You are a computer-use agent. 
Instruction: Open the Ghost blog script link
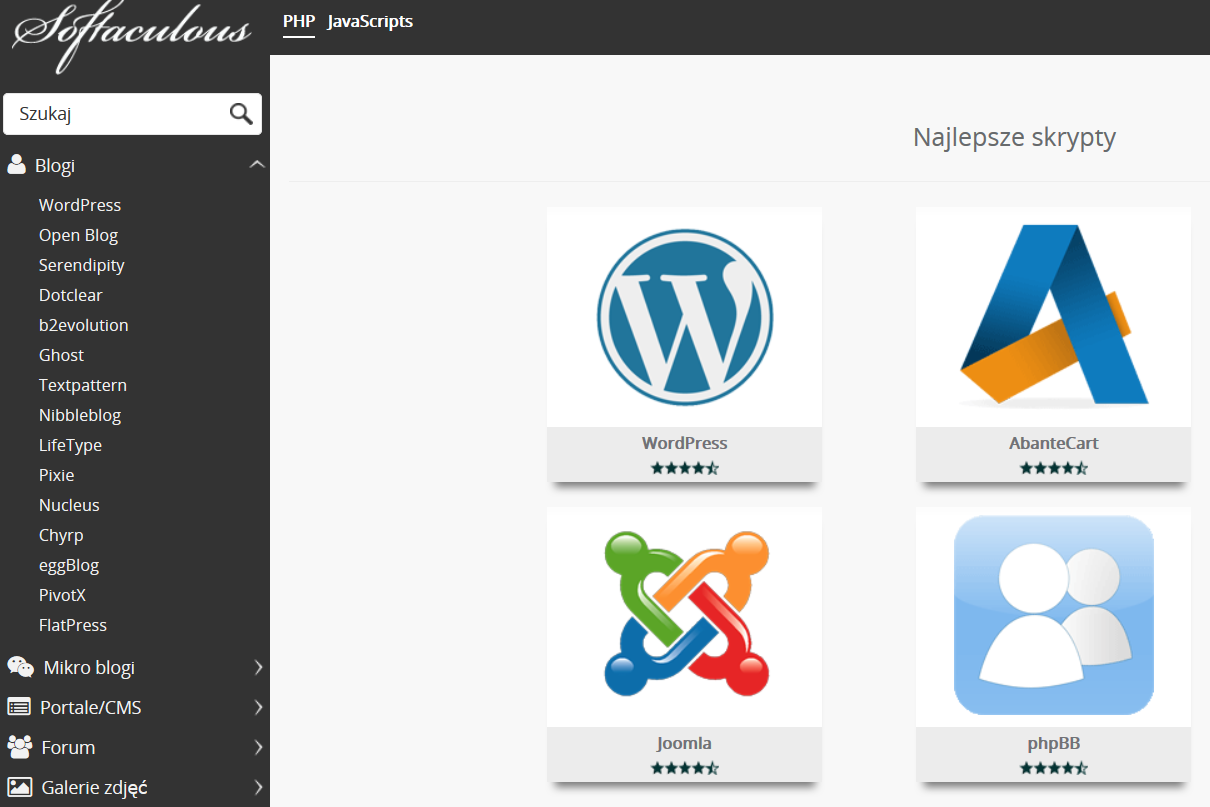61,355
